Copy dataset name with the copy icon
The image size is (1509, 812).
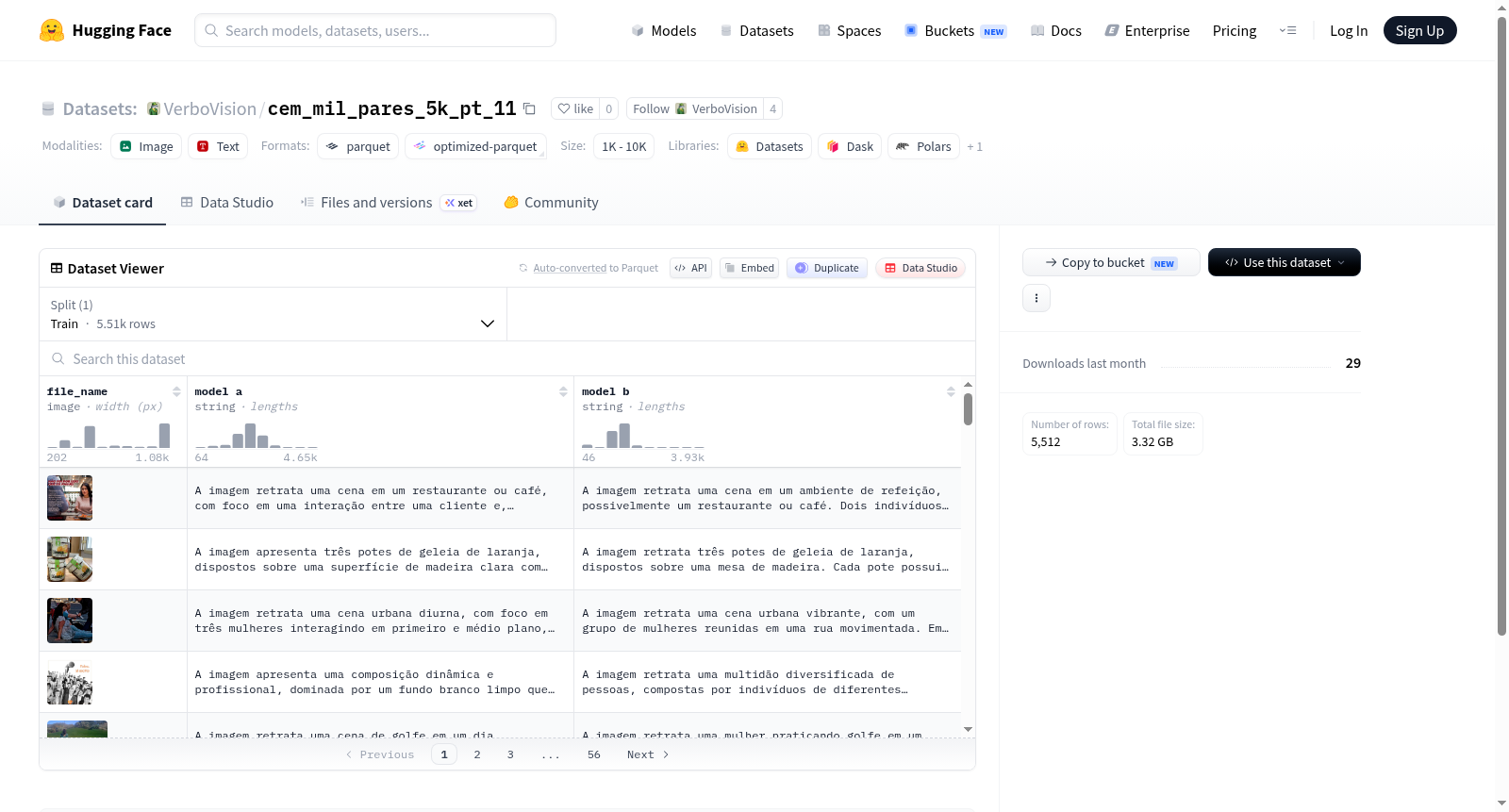[529, 109]
